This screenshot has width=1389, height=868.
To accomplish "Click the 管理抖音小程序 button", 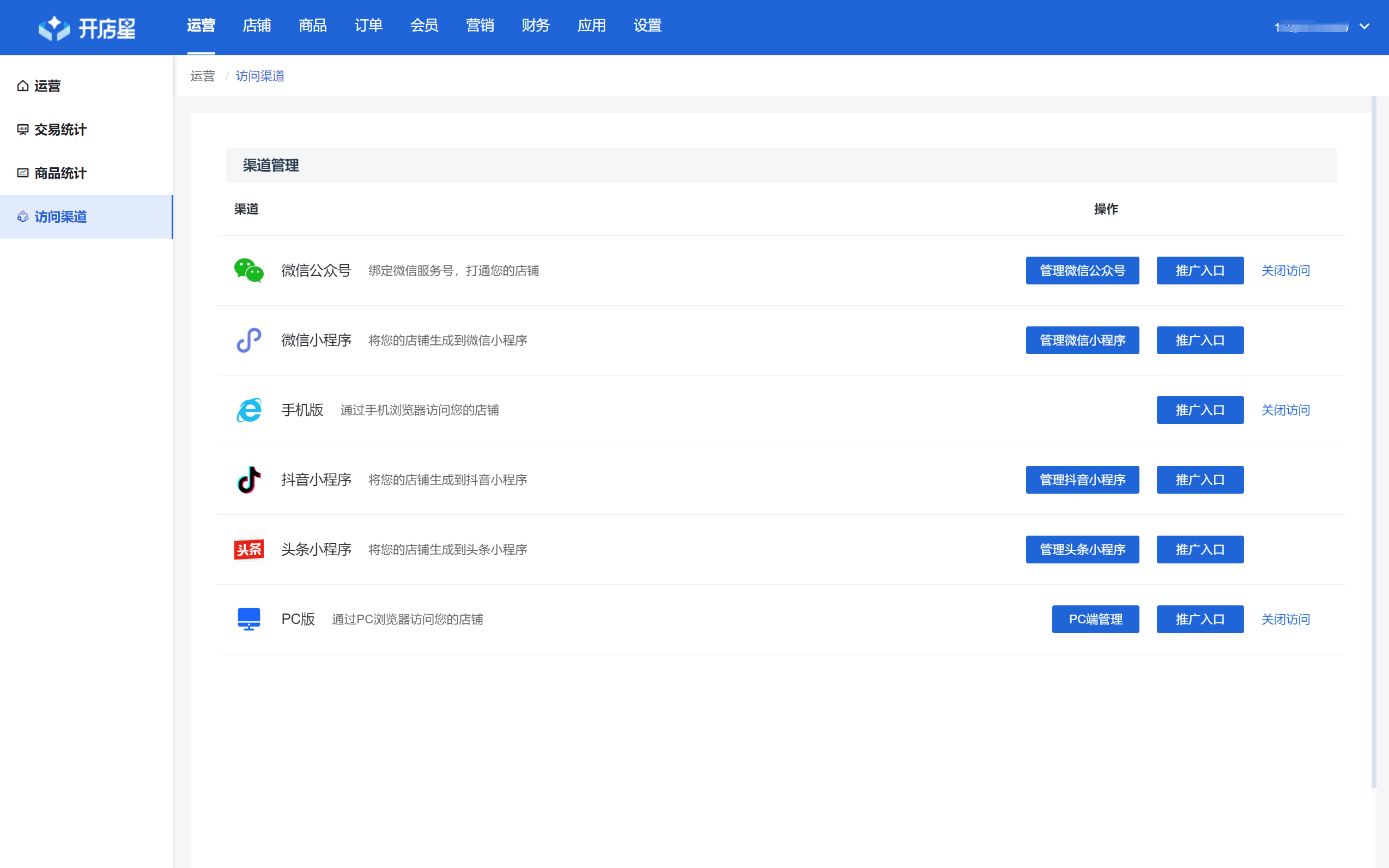I will pyautogui.click(x=1083, y=480).
